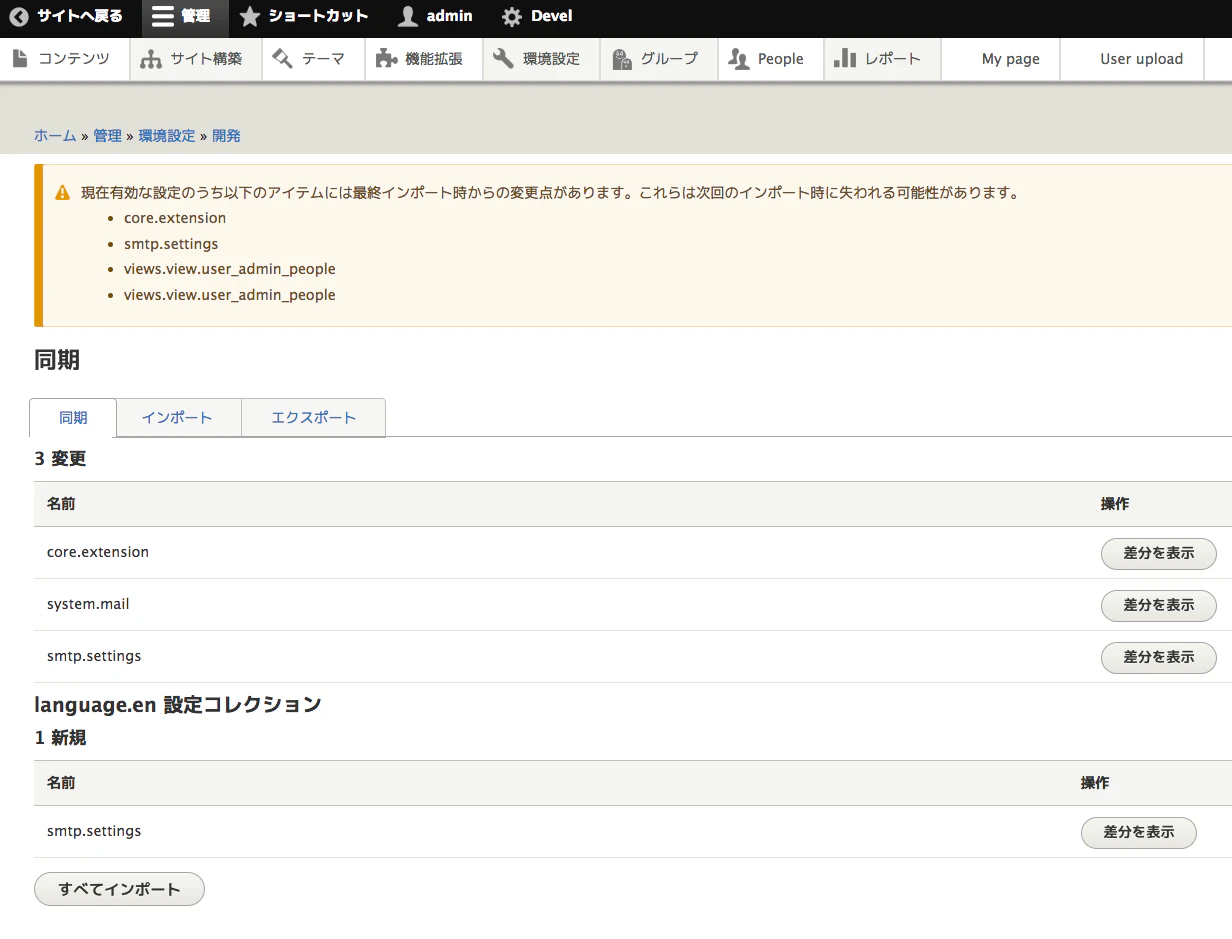Show diff for core.extension
Screen dimensions: 1232x939
click(1158, 553)
